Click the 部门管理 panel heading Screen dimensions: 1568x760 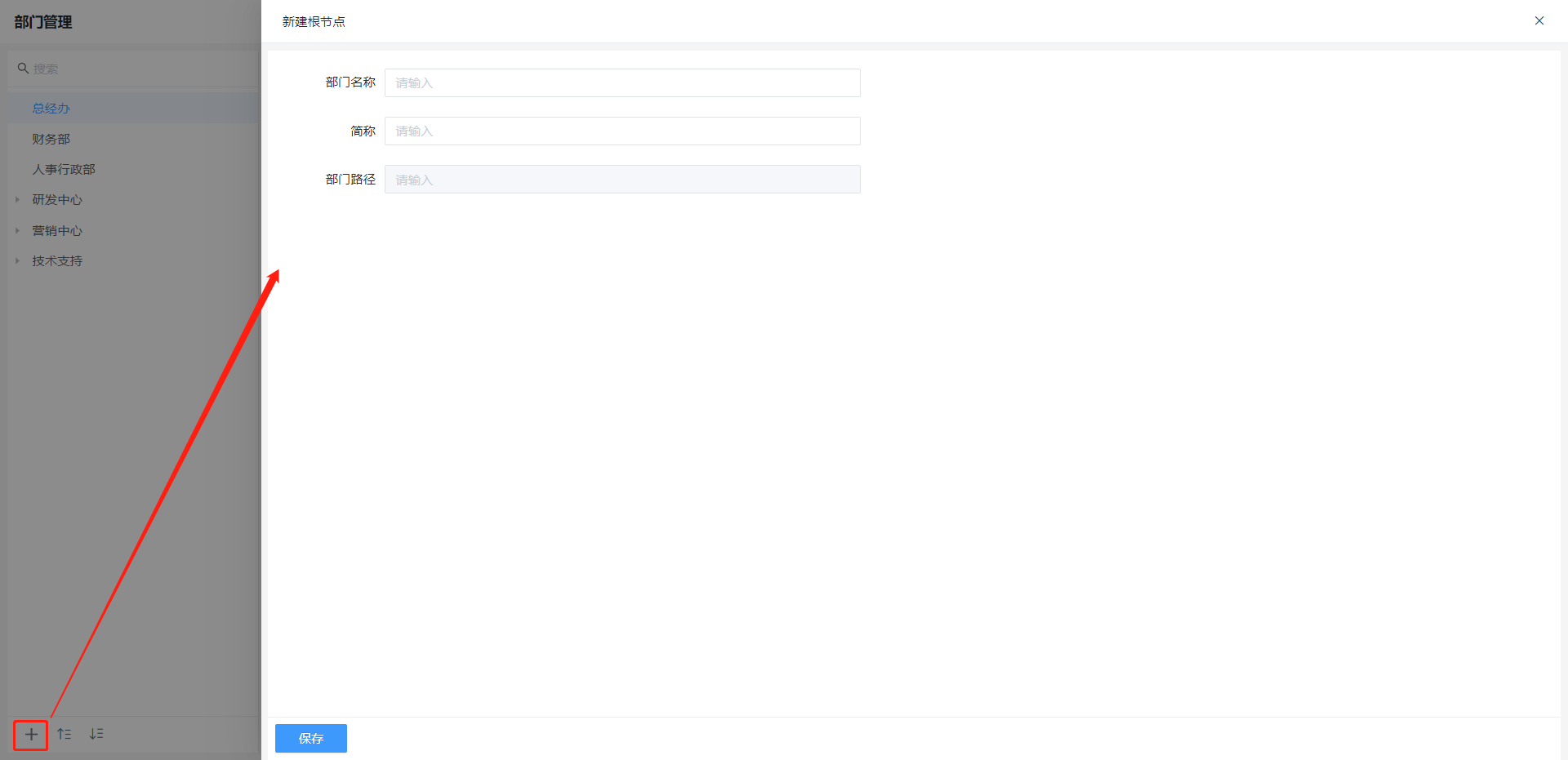coord(43,22)
